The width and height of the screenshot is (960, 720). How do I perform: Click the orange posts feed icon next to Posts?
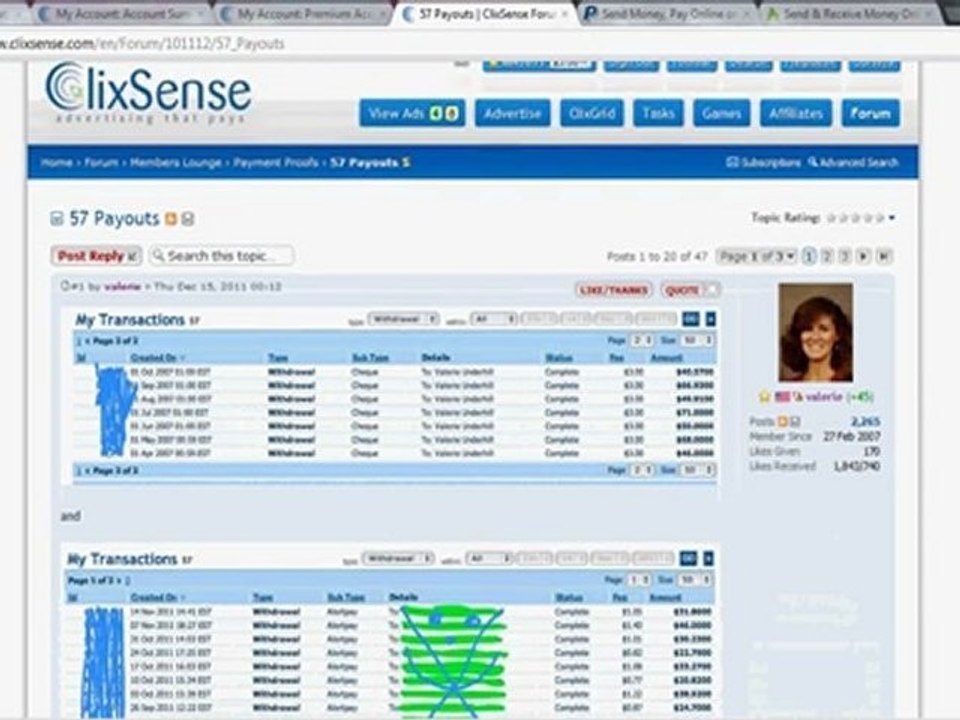point(782,421)
